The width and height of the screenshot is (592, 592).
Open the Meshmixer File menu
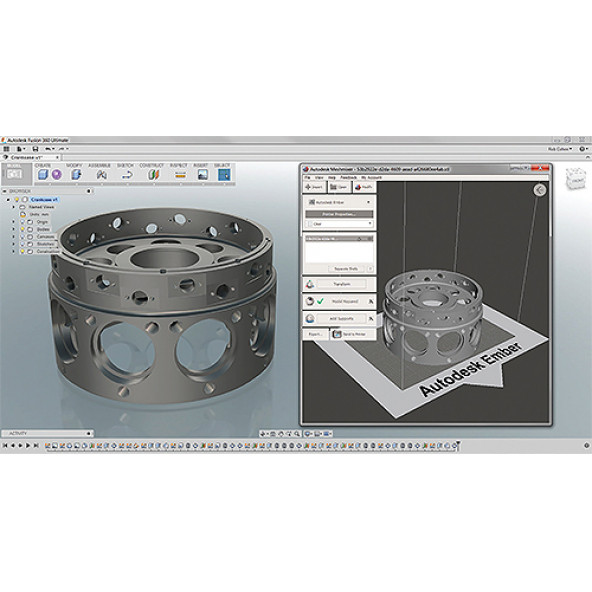(x=308, y=177)
